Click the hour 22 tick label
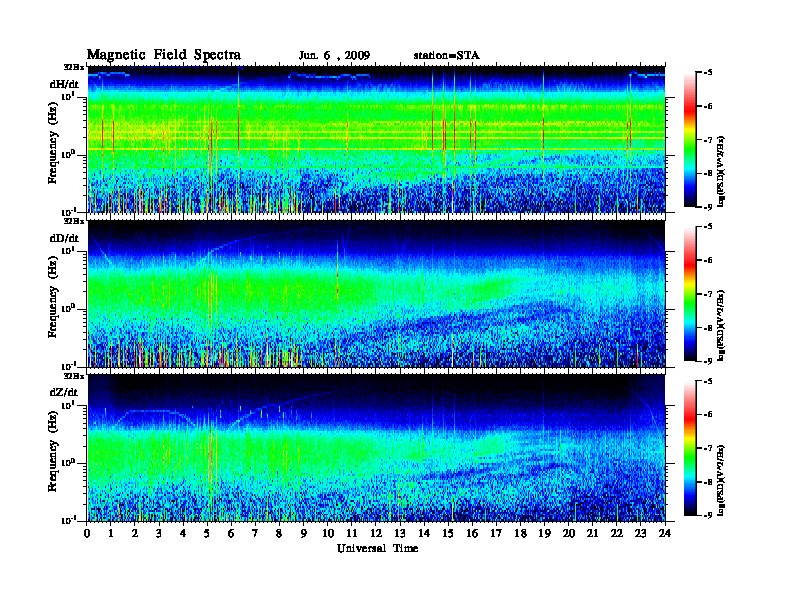This screenshot has width=792, height=612. coord(617,533)
